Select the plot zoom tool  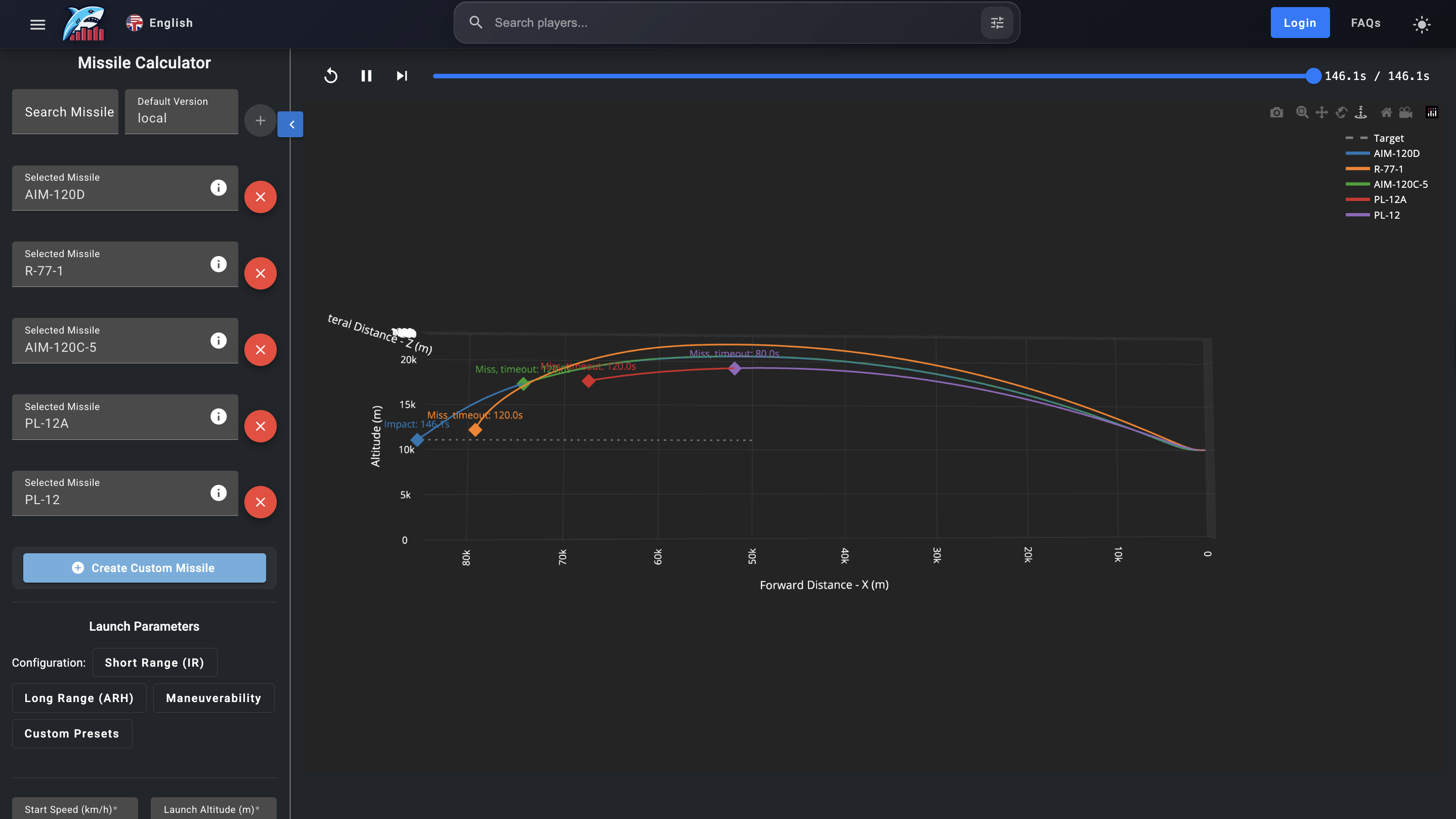(x=1302, y=112)
